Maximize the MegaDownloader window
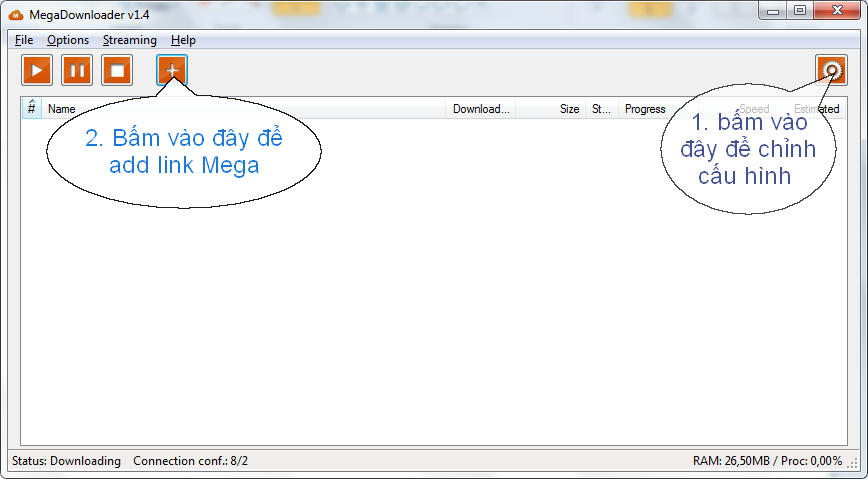 [x=799, y=11]
